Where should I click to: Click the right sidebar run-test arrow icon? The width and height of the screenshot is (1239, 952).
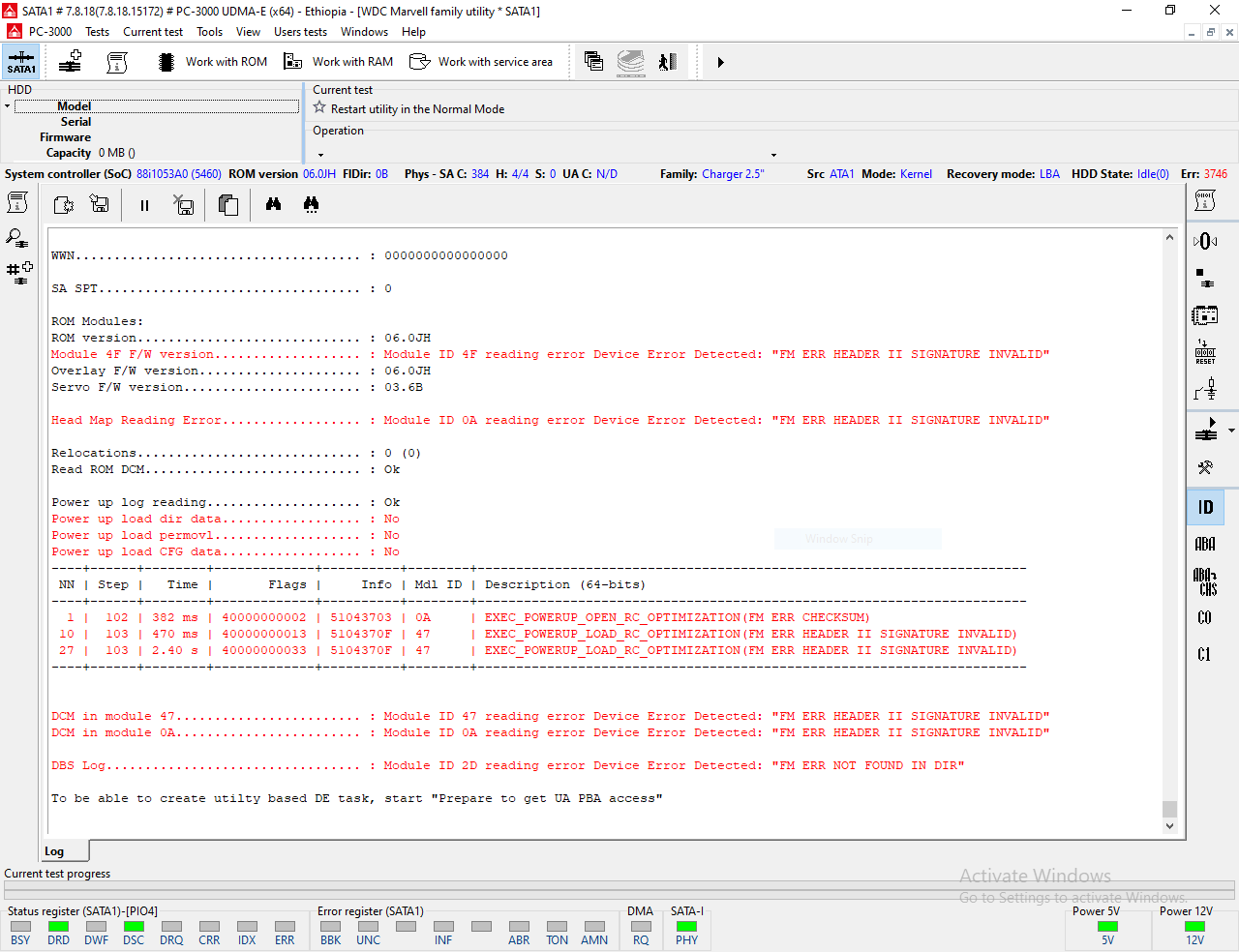[x=1206, y=430]
